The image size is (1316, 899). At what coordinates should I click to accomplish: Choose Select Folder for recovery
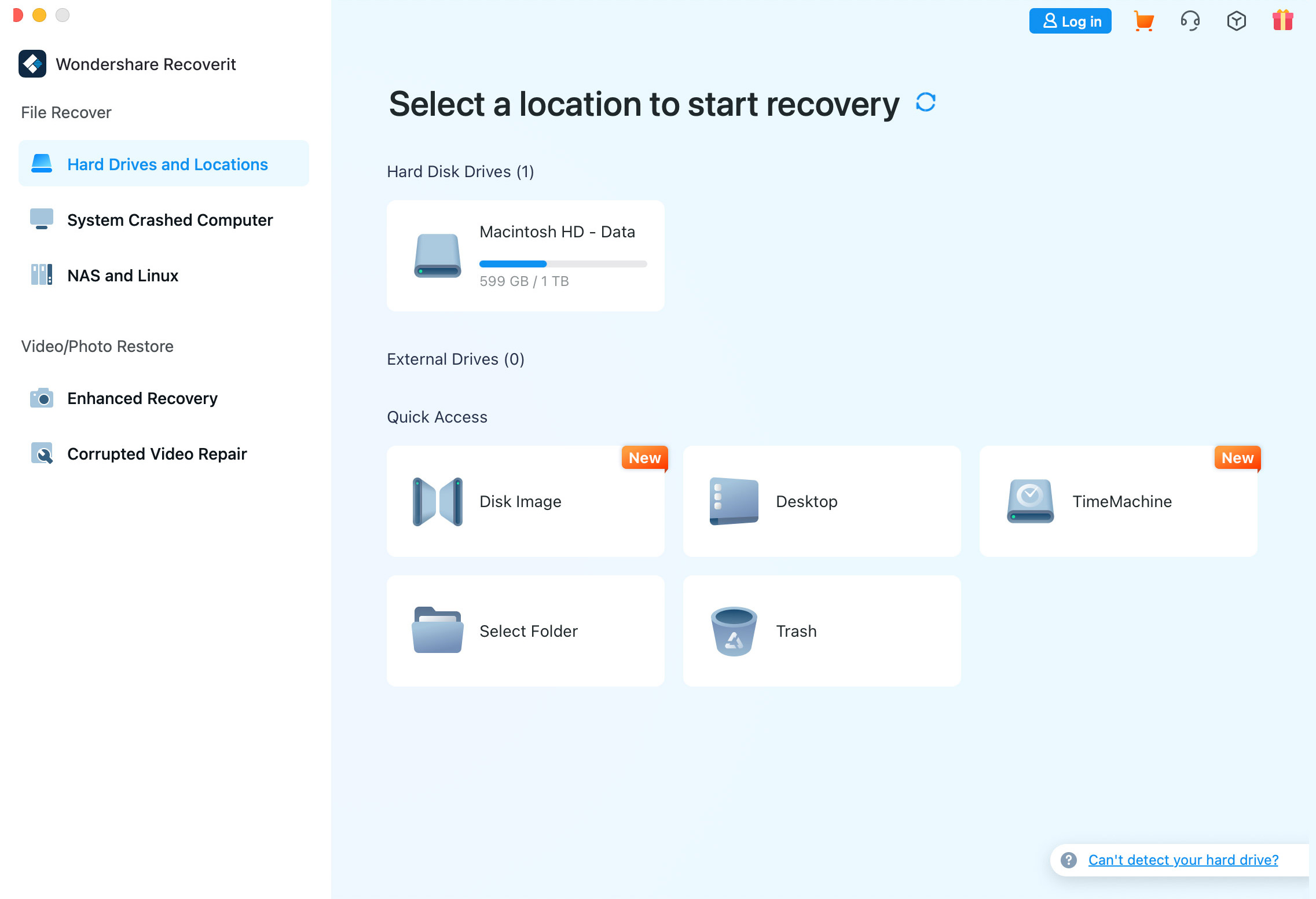point(525,631)
